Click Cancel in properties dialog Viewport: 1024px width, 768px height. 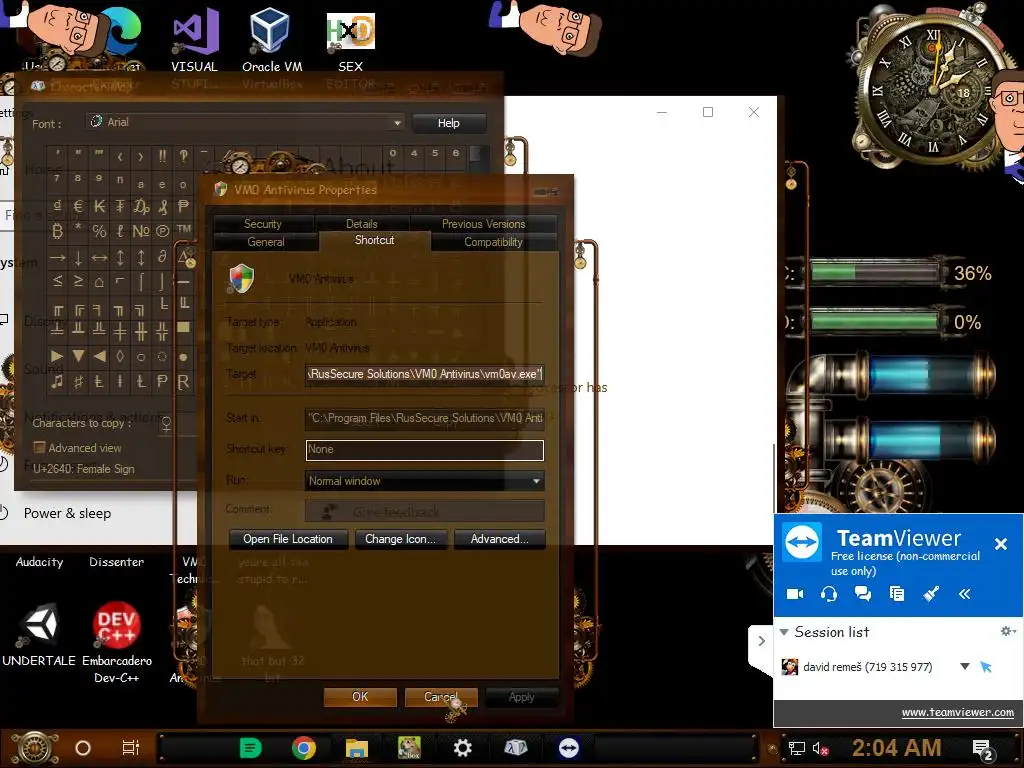[441, 697]
